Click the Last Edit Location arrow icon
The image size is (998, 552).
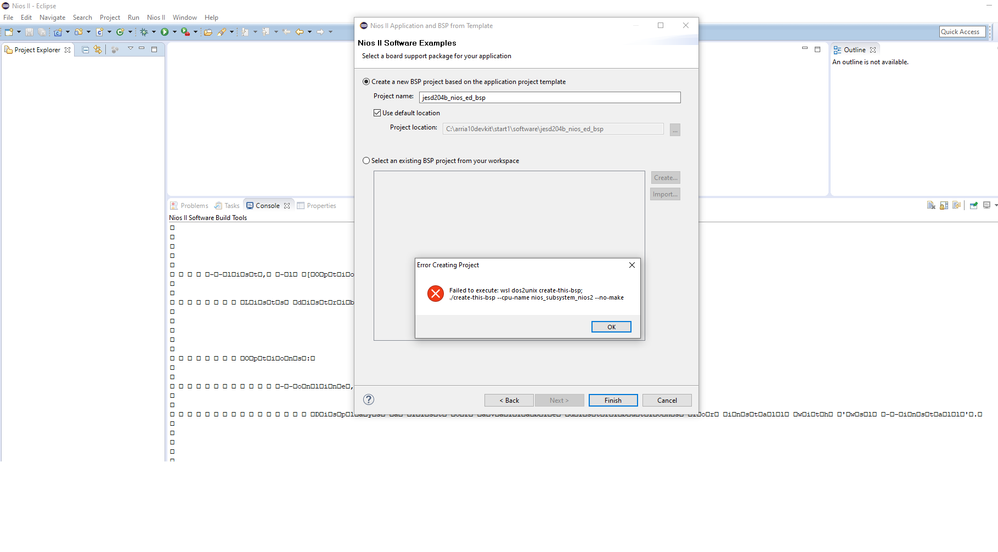click(286, 32)
